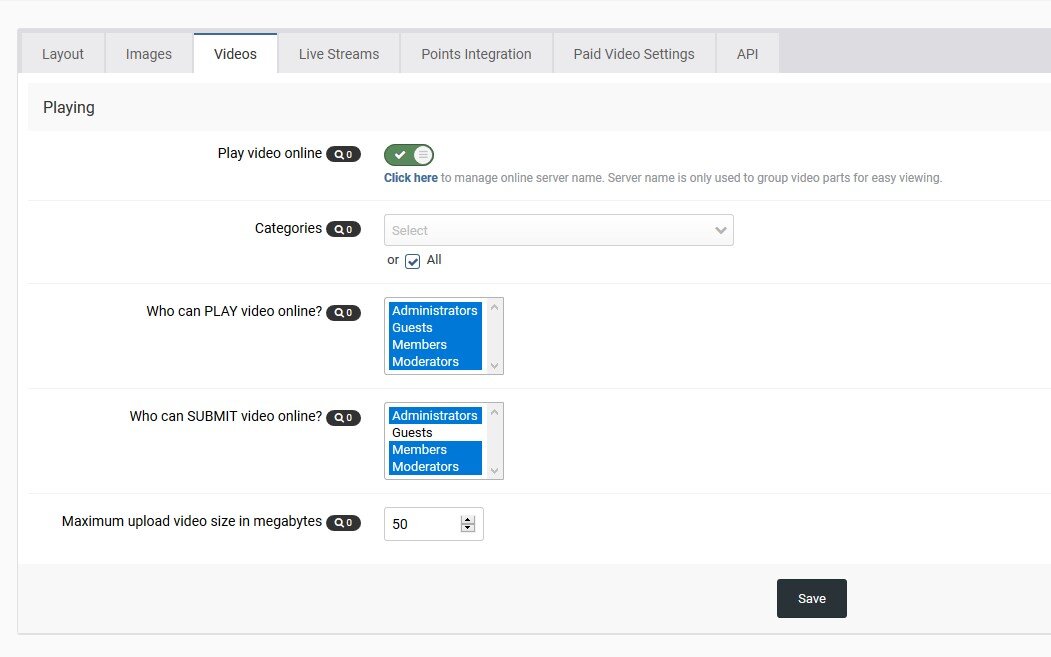Viewport: 1051px width, 657px height.
Task: Open the API tab
Action: [x=747, y=54]
